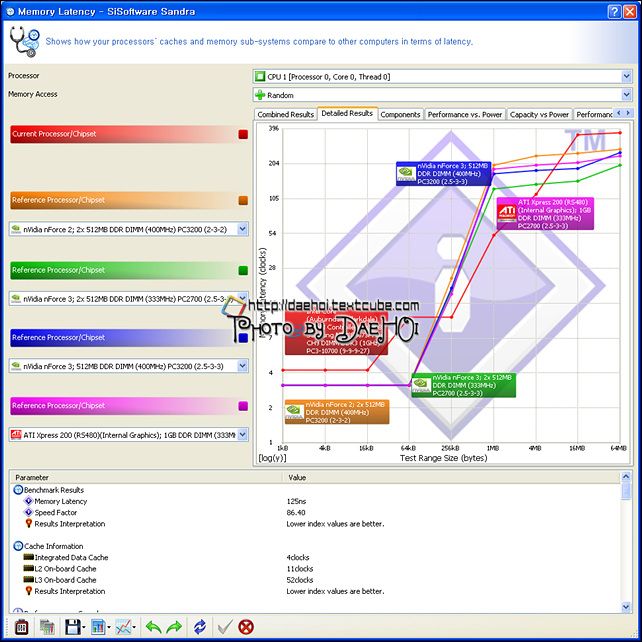The width and height of the screenshot is (642, 642).
Task: Click the Parameter column header
Action: click(x=146, y=477)
